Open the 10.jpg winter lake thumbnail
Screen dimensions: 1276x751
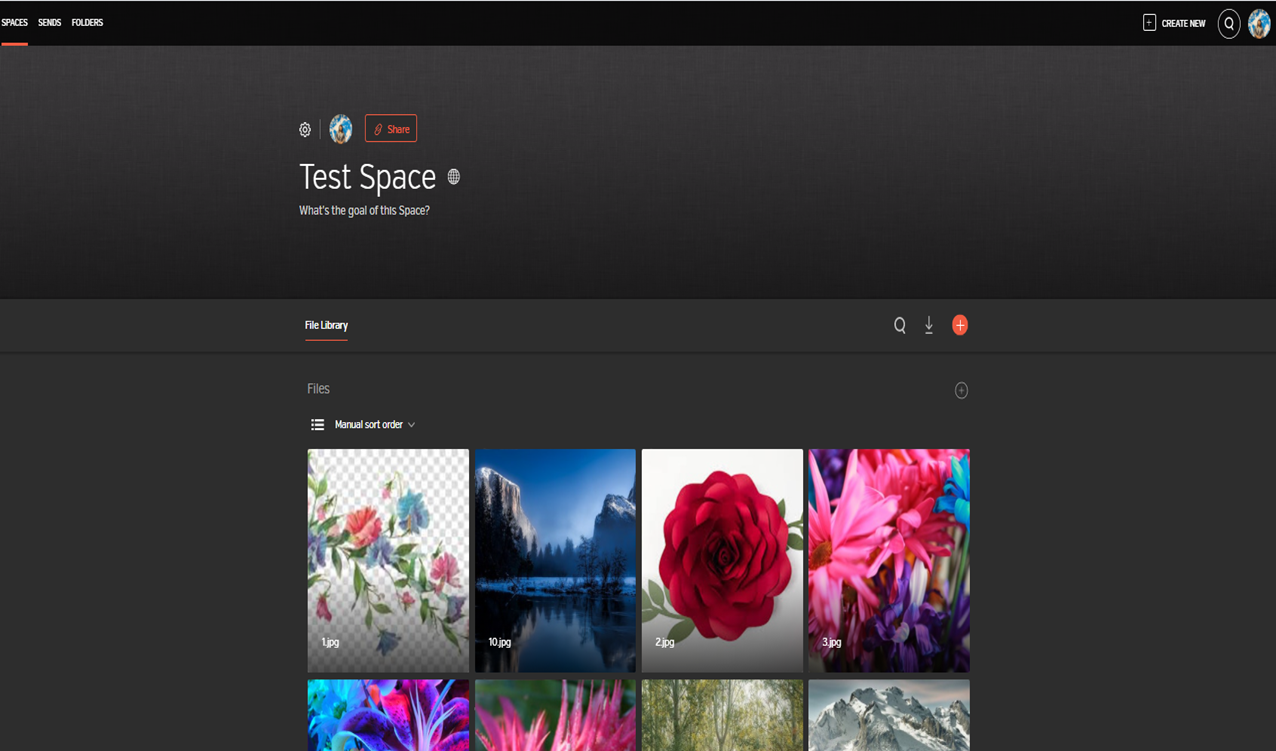tap(555, 560)
